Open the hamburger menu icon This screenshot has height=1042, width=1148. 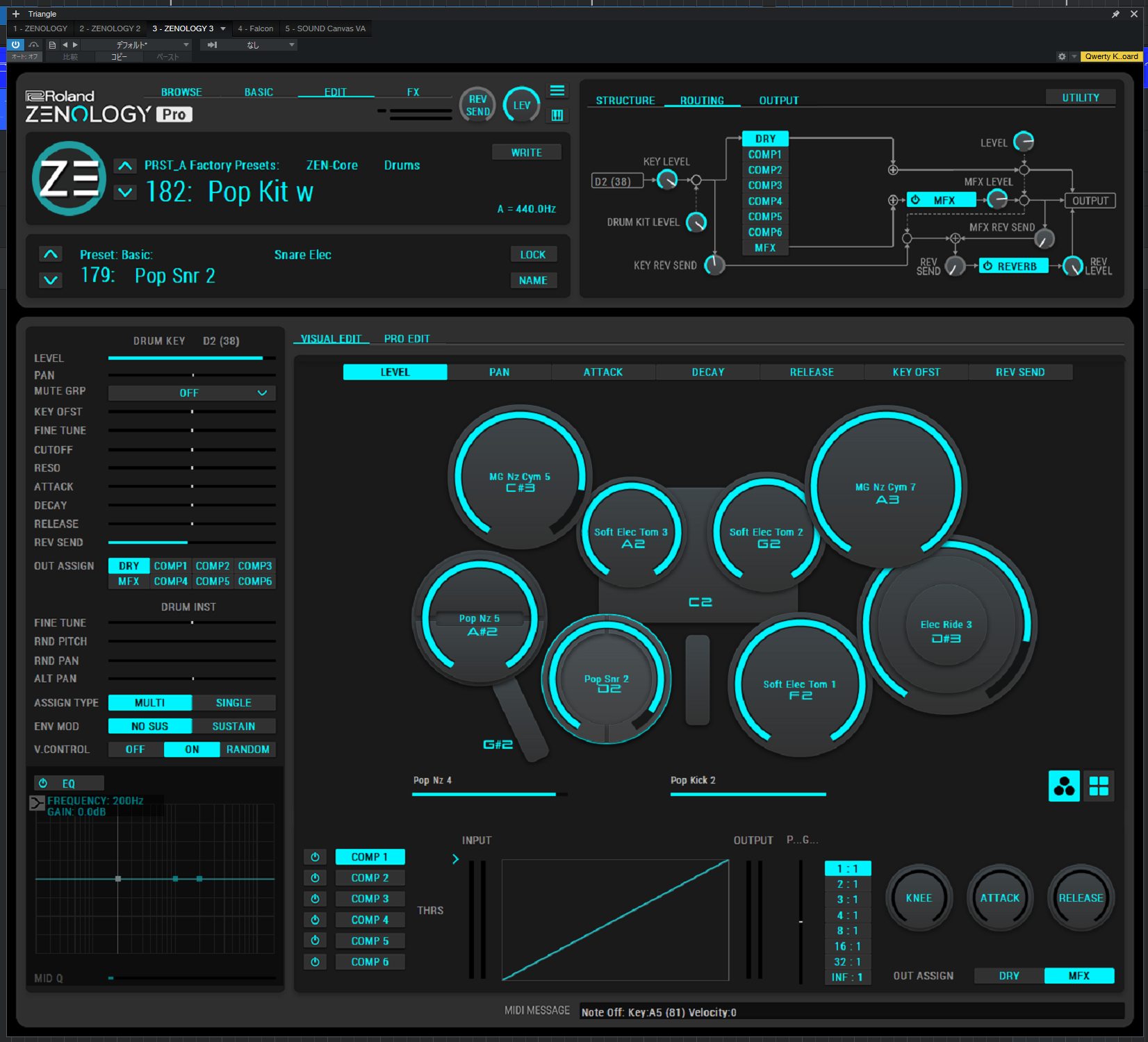557,91
